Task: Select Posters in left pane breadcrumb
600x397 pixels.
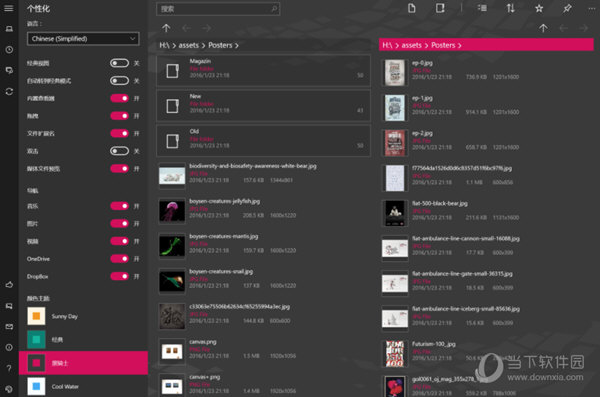Action: [220, 45]
